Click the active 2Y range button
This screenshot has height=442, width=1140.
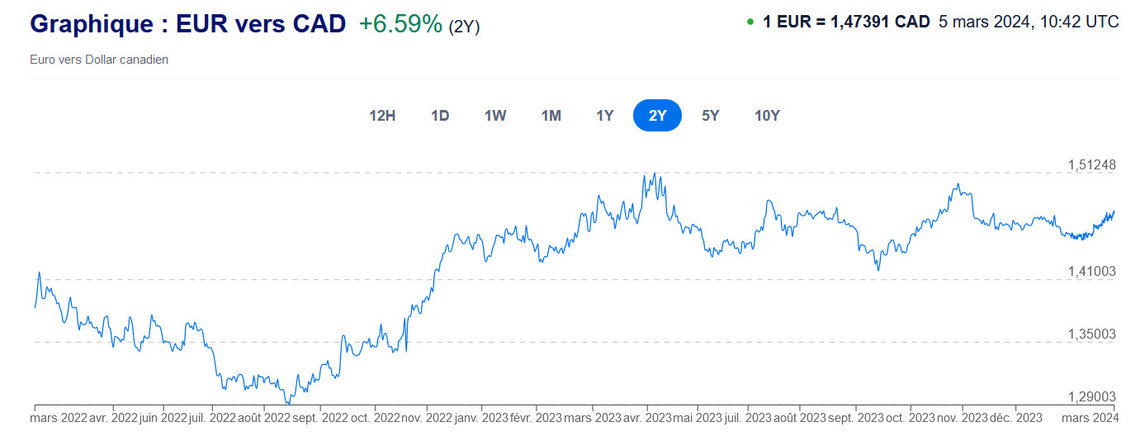[x=657, y=116]
